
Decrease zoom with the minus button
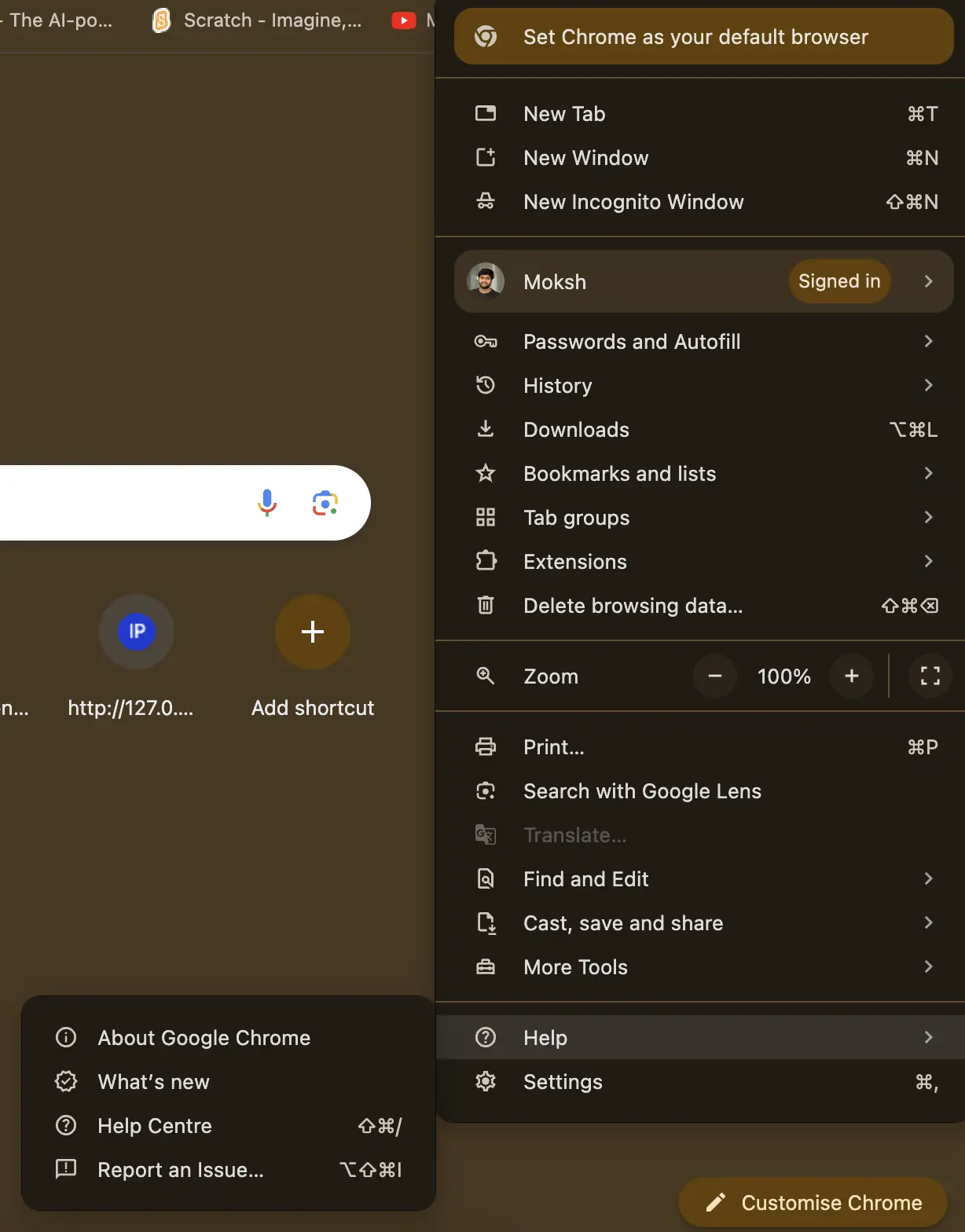coord(715,676)
